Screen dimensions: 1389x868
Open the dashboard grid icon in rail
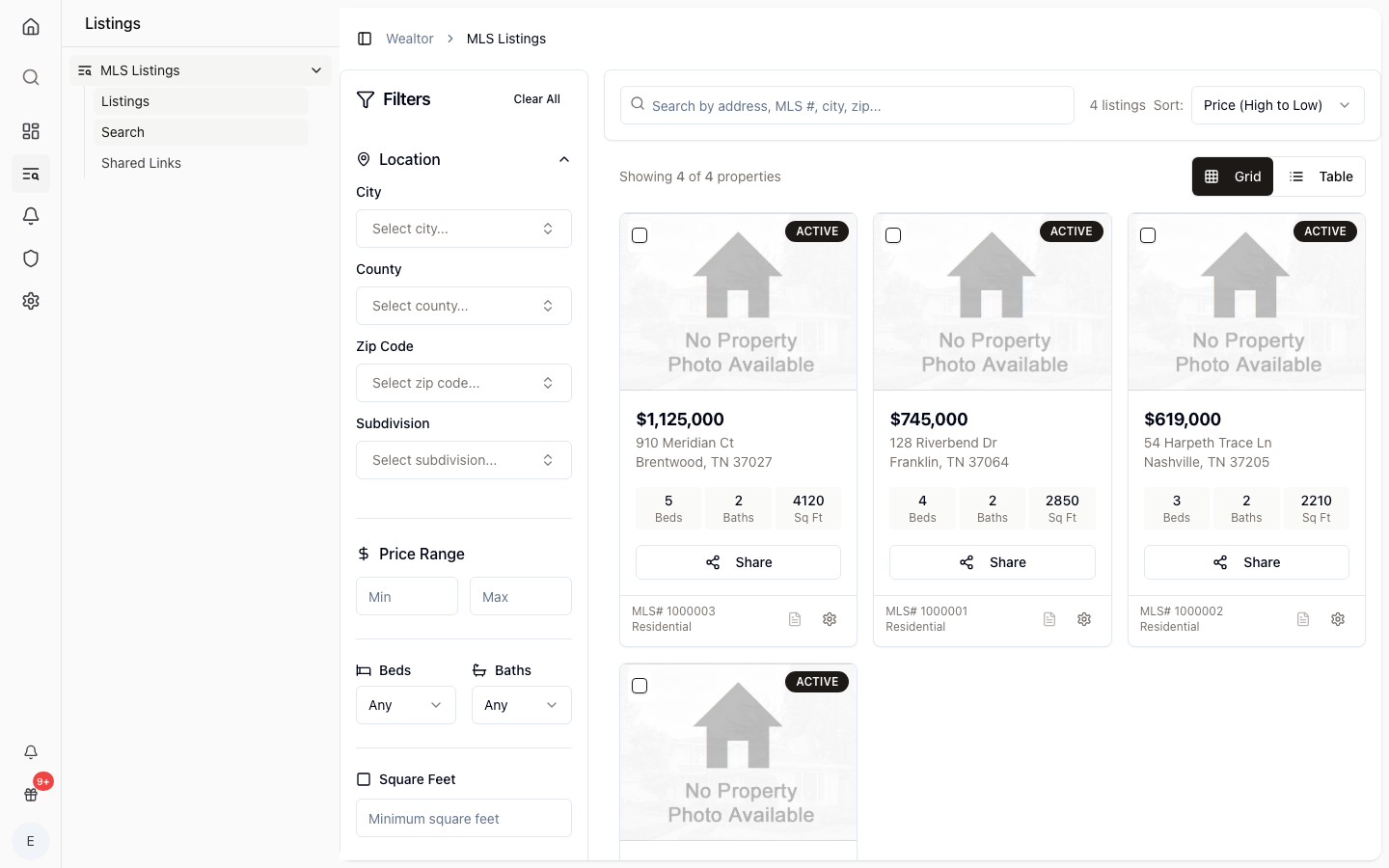31,131
